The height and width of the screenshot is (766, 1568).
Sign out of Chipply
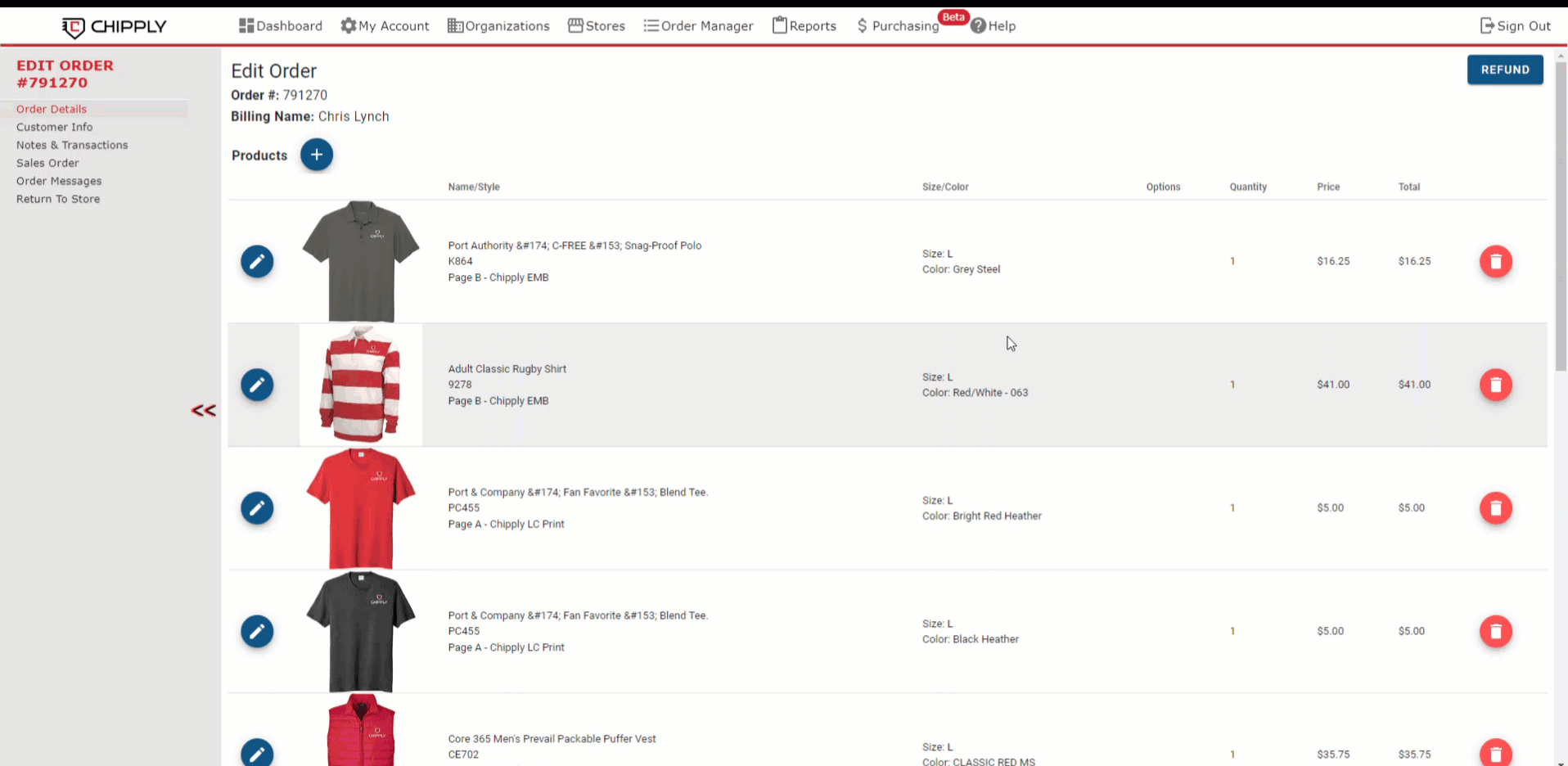pyautogui.click(x=1516, y=26)
